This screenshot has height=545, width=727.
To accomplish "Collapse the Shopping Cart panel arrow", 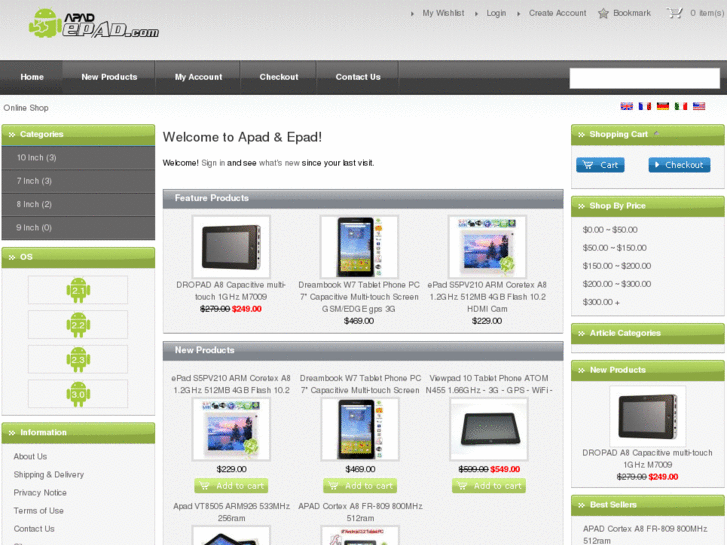I will coord(656,134).
